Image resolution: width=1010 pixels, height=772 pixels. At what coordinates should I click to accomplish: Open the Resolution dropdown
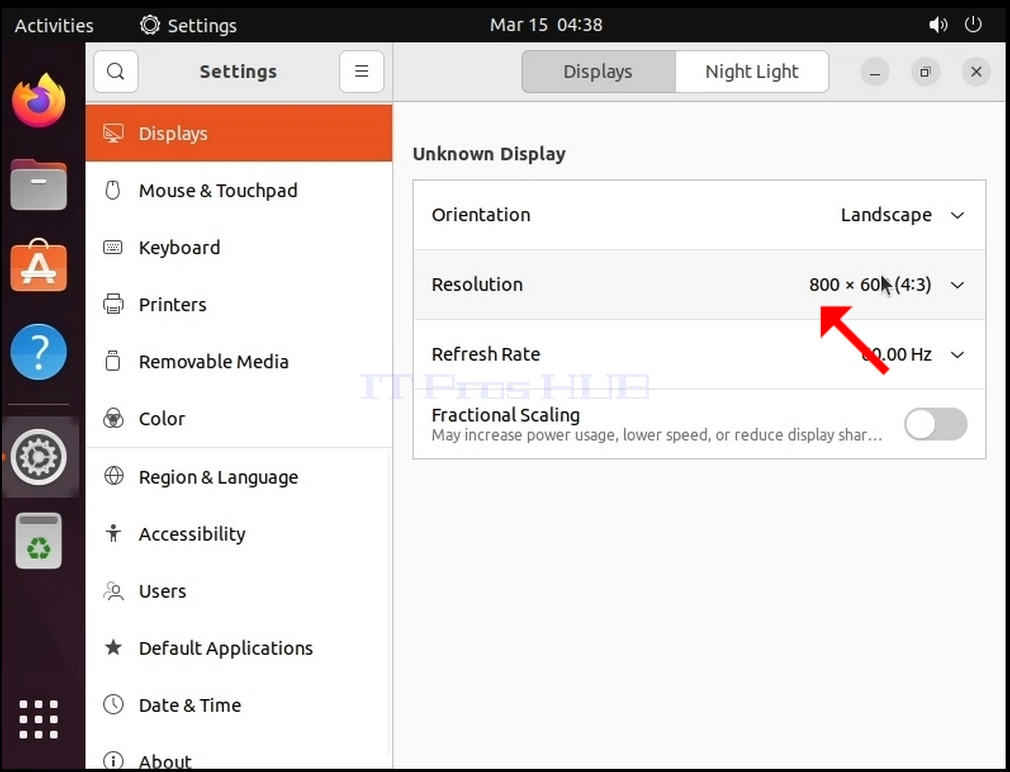(700, 285)
